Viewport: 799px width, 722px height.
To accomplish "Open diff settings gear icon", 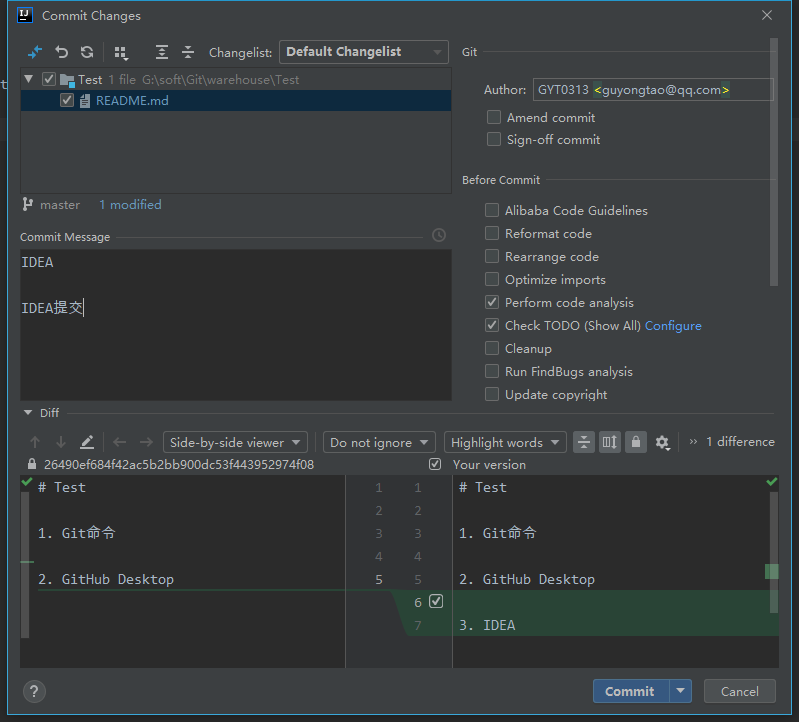I will click(x=662, y=442).
